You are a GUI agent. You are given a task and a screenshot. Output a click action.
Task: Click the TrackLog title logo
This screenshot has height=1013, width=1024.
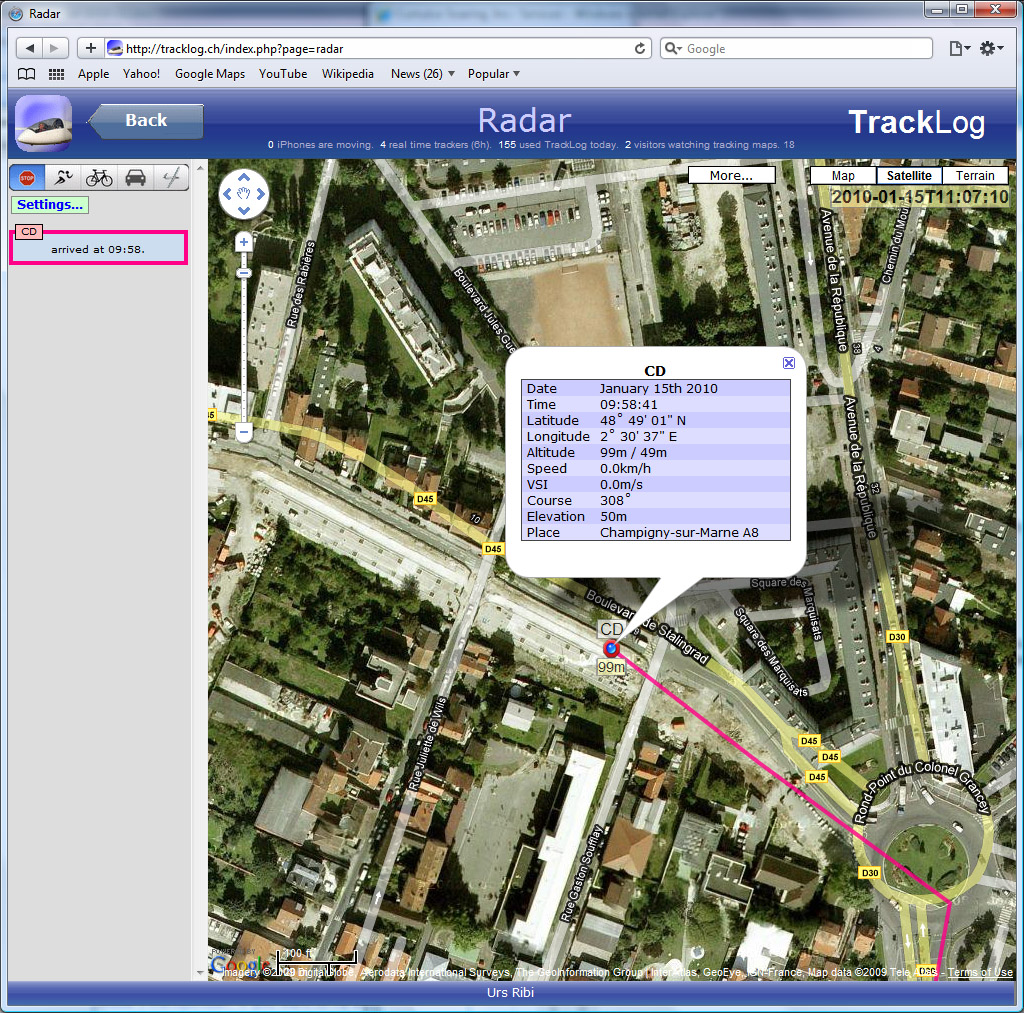tap(916, 122)
